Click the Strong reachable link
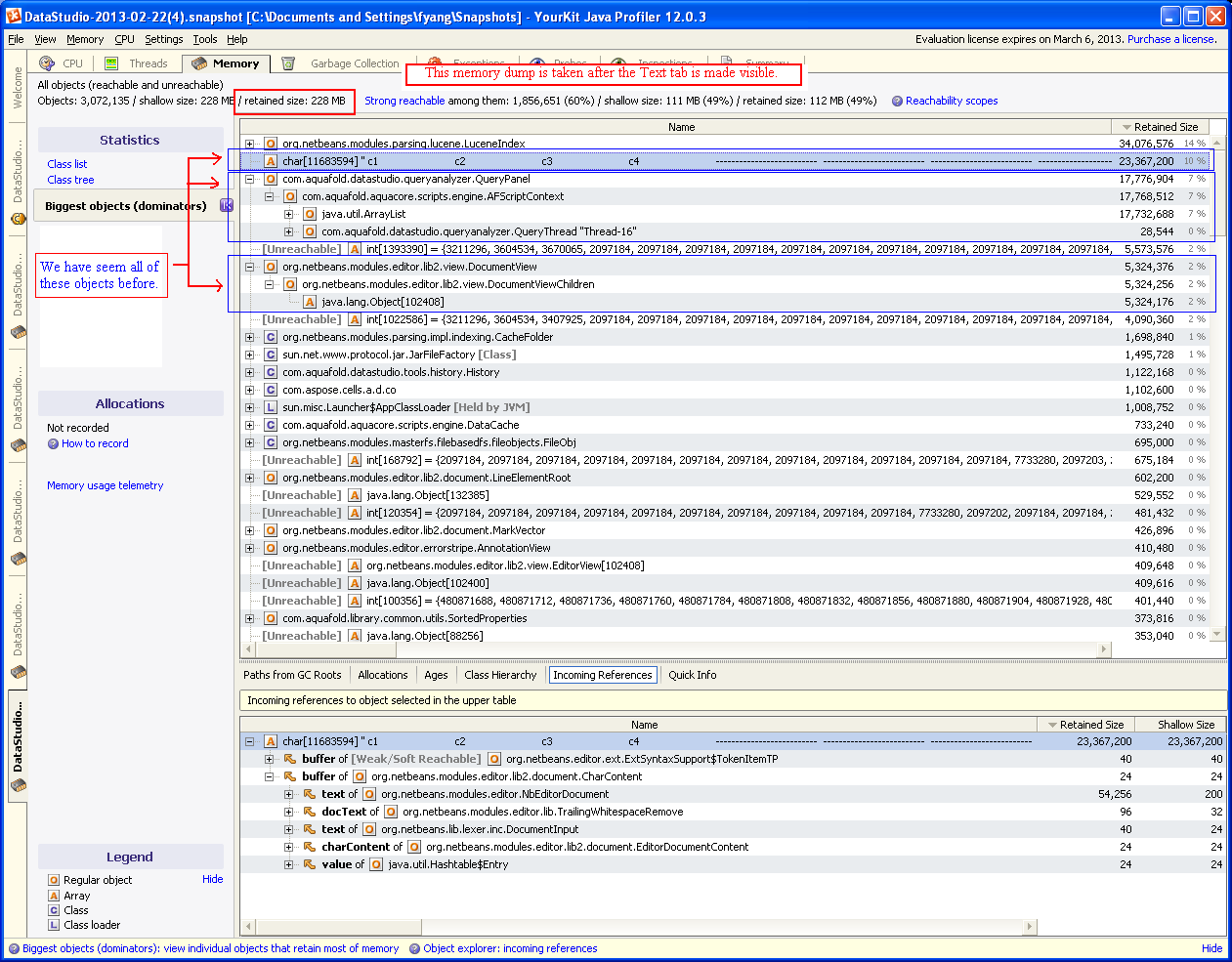The width and height of the screenshot is (1232, 962). click(404, 101)
